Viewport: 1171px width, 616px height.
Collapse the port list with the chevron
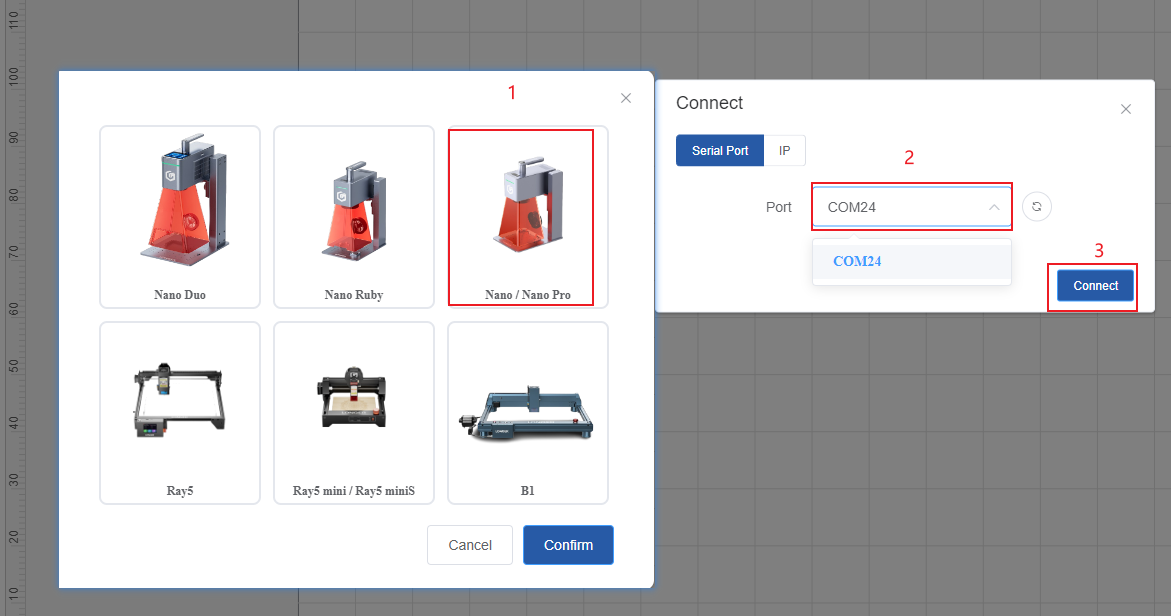993,206
